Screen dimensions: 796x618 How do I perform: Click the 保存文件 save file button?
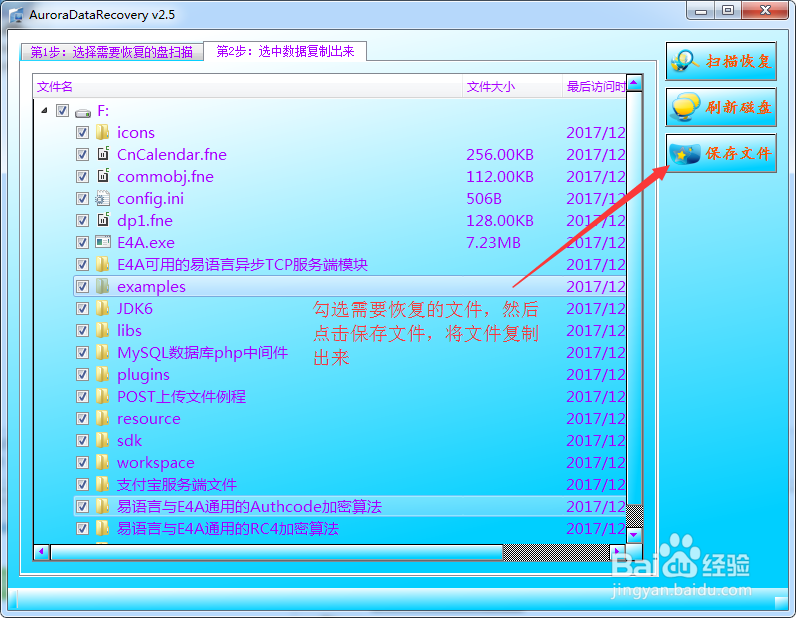[x=721, y=153]
